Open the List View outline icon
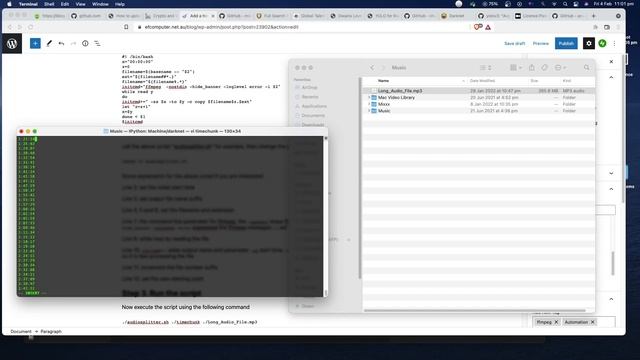The width and height of the screenshot is (640, 360). [97, 43]
